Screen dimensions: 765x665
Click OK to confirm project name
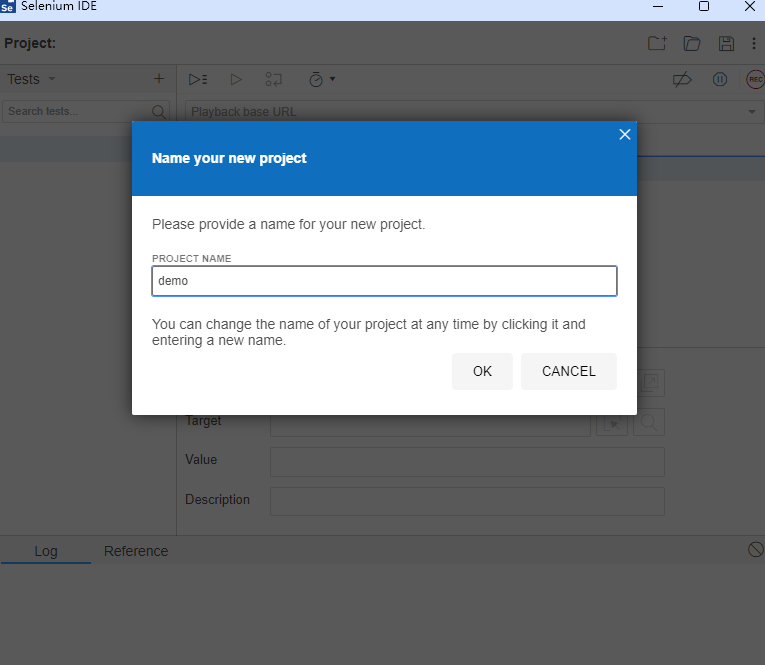[x=482, y=371]
